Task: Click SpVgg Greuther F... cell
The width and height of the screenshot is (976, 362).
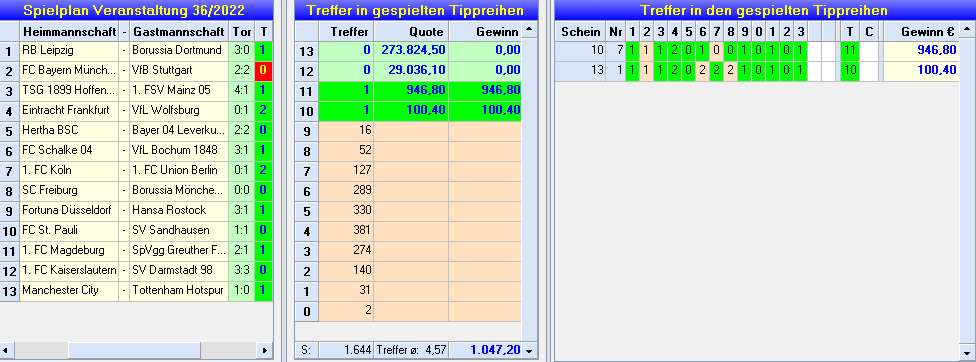Action: click(x=179, y=251)
